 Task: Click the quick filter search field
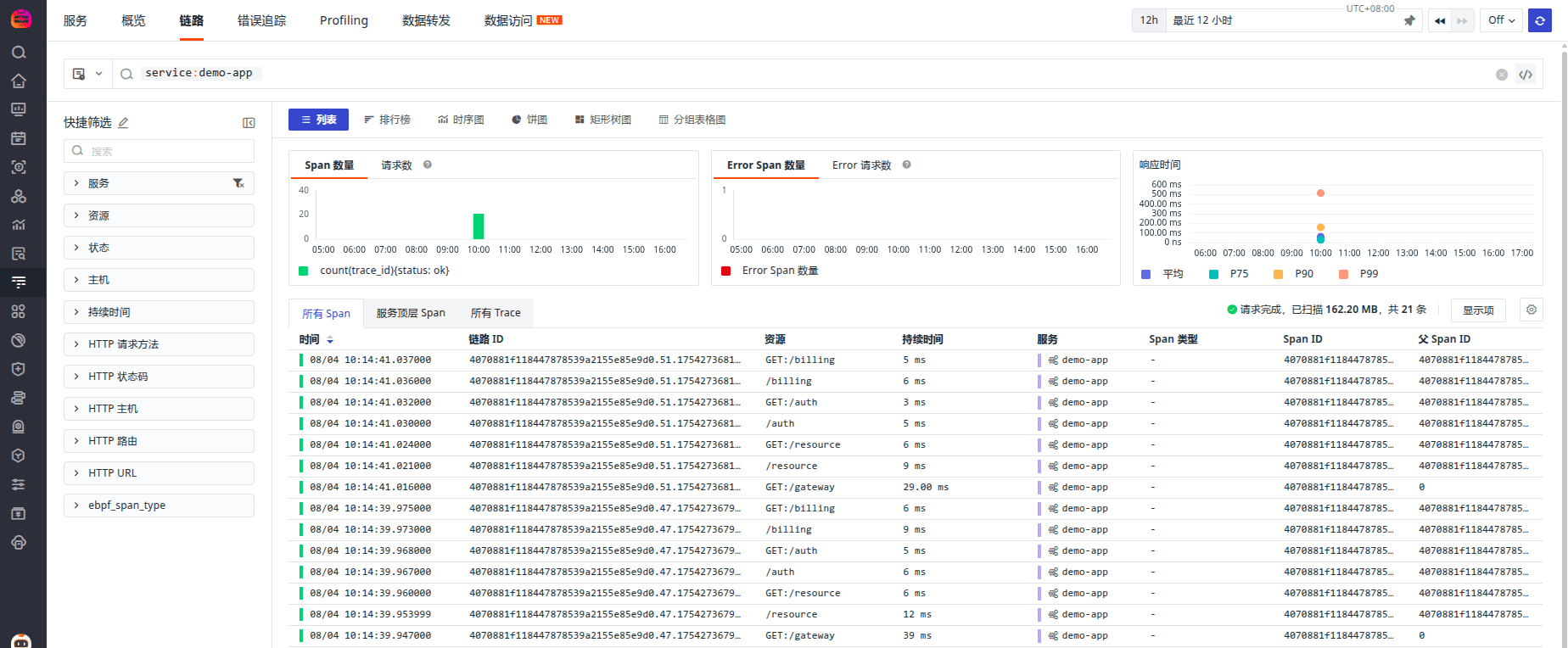tap(159, 151)
